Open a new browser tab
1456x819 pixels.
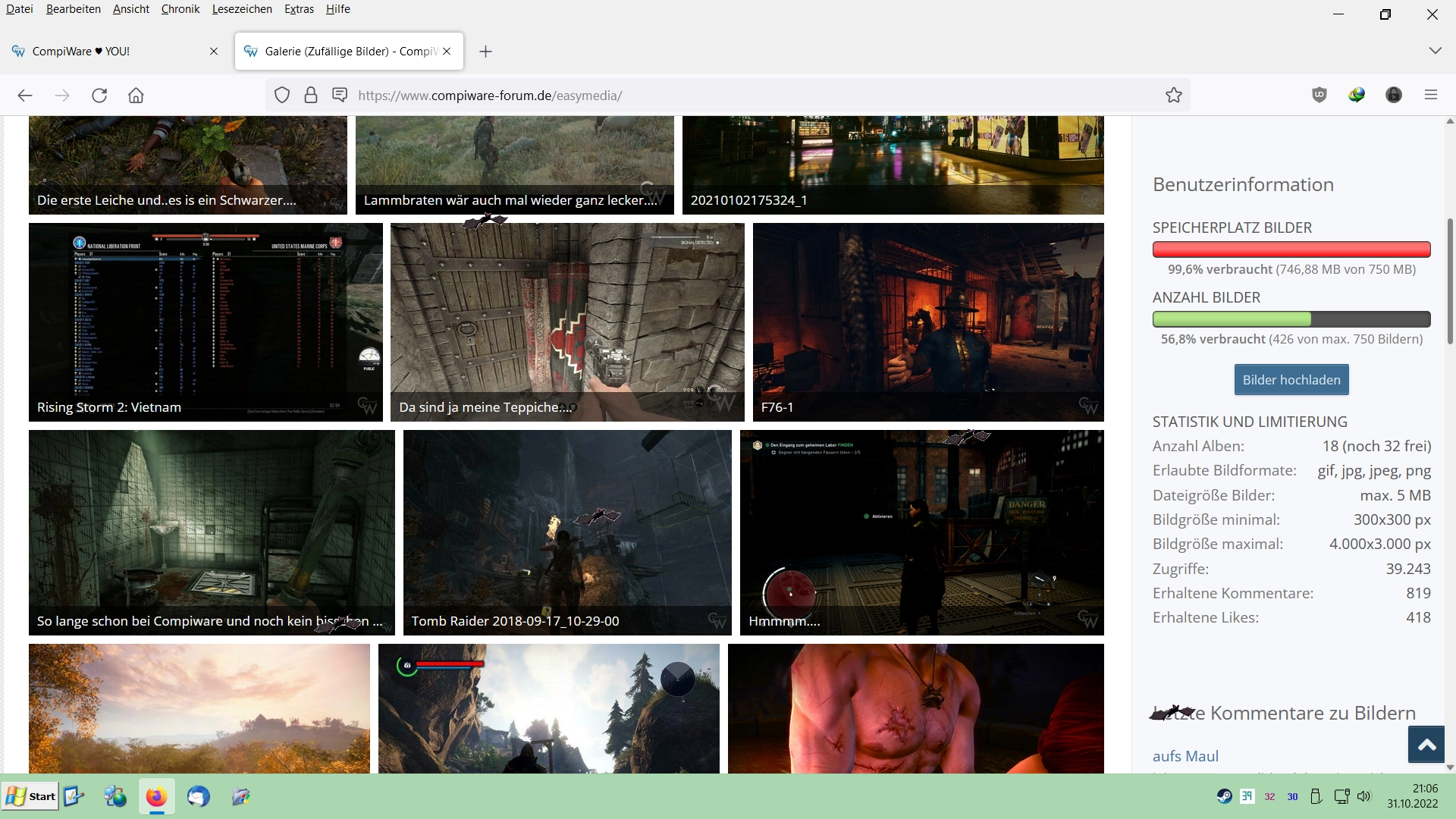486,52
